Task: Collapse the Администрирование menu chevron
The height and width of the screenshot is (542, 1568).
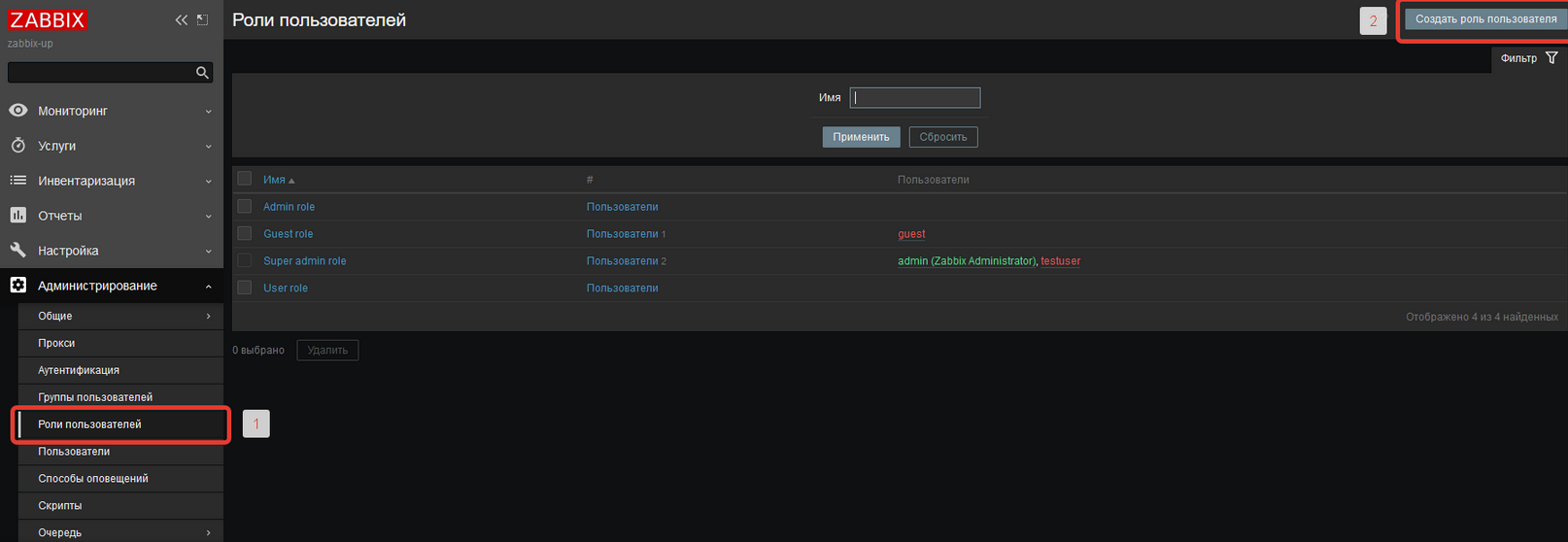Action: (x=208, y=287)
